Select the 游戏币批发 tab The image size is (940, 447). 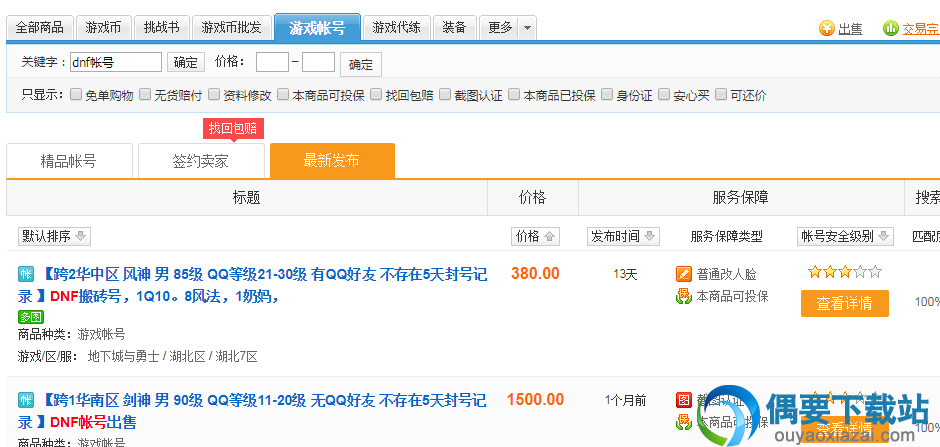coord(231,28)
